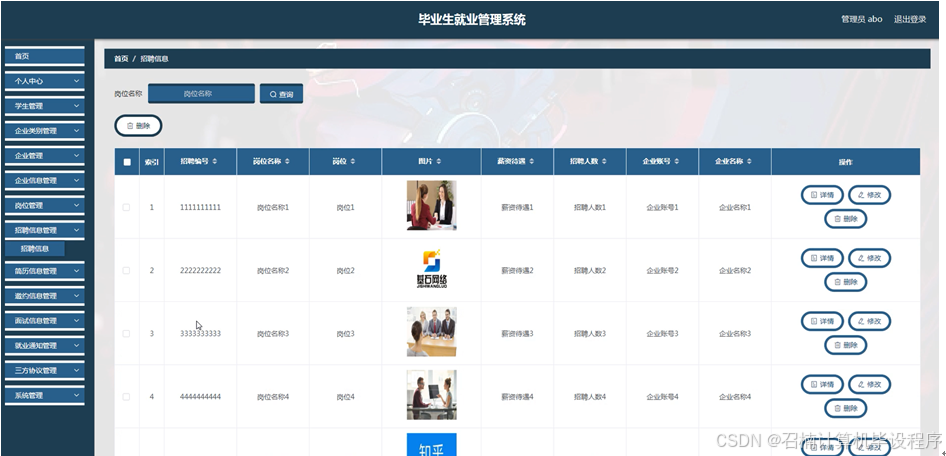Image resolution: width=946 pixels, height=456 pixels.
Task: Click 修改 button for row 1
Action: click(869, 195)
